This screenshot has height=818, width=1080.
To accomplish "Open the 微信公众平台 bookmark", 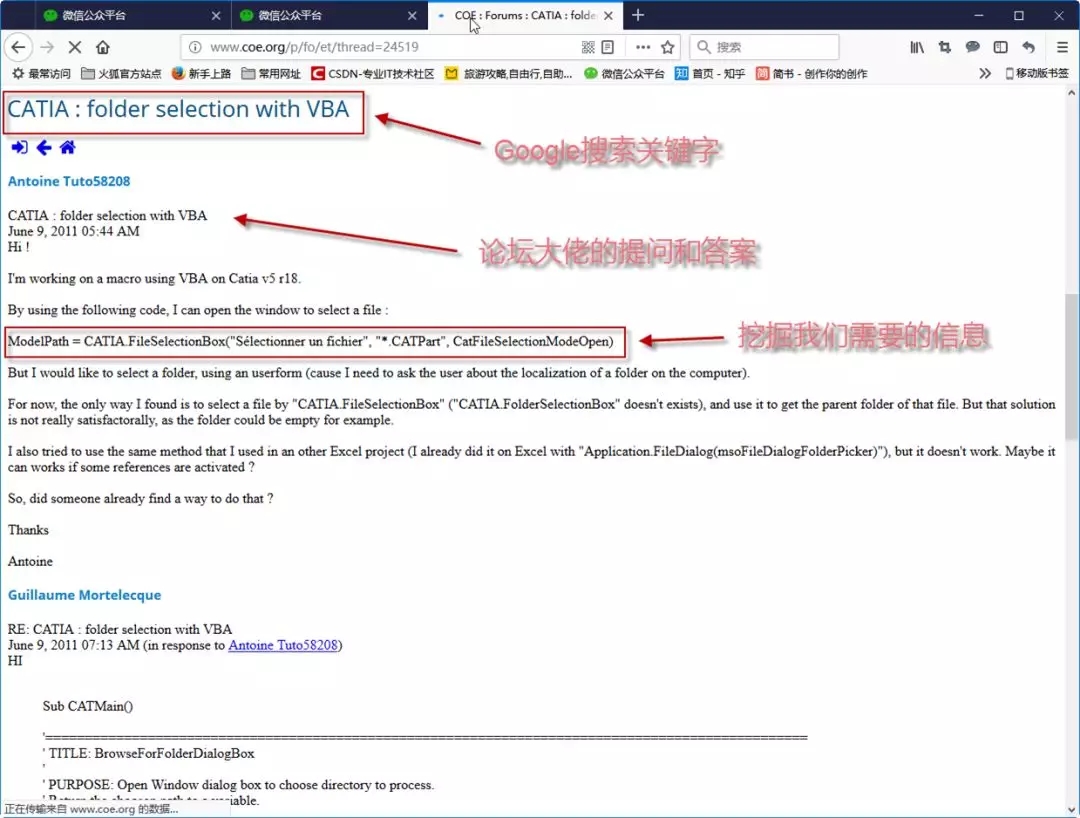I will 624,74.
